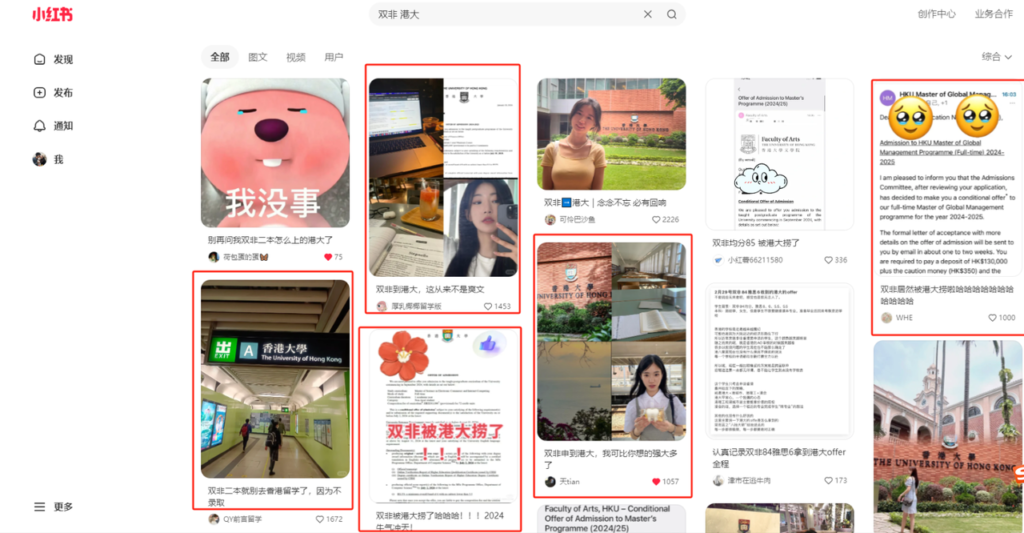Viewport: 1024px width, 533px height.
Task: Open author name 小红薯66211580
Action: [x=755, y=260]
